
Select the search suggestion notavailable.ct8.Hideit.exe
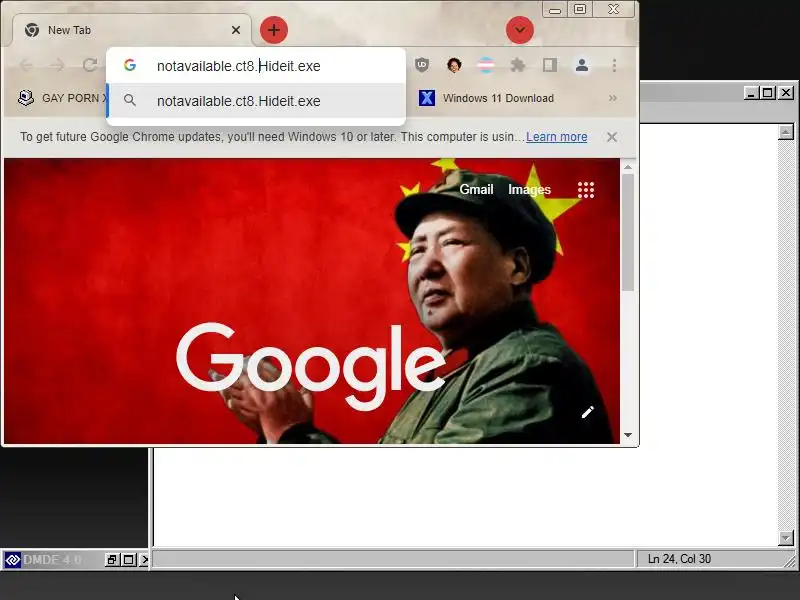256,101
